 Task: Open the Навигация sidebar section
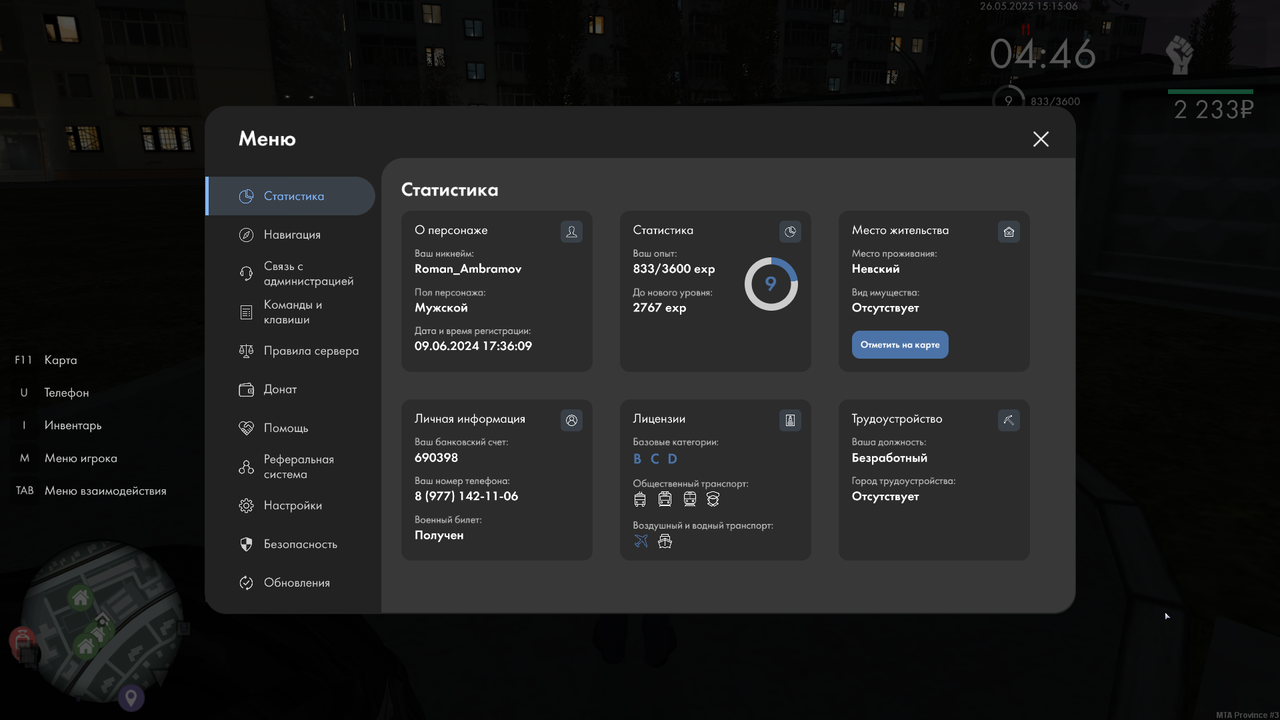[x=290, y=234]
